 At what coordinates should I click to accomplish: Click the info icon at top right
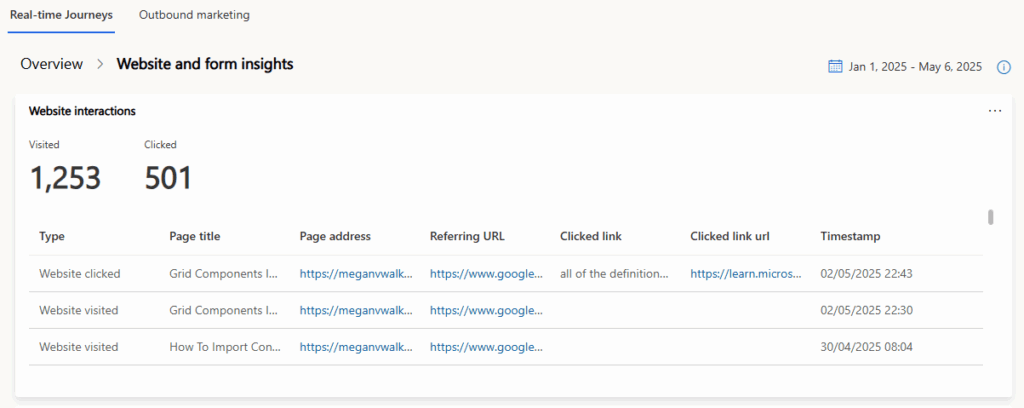click(x=1004, y=67)
